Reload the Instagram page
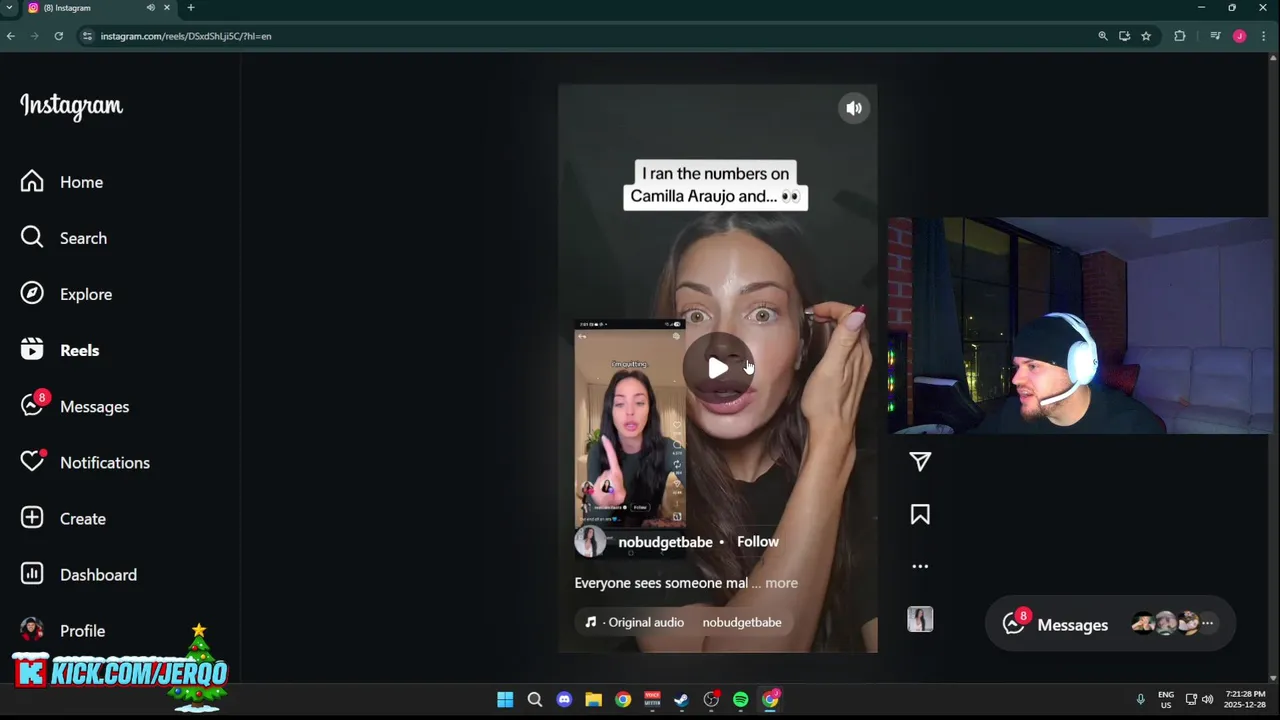 (59, 36)
